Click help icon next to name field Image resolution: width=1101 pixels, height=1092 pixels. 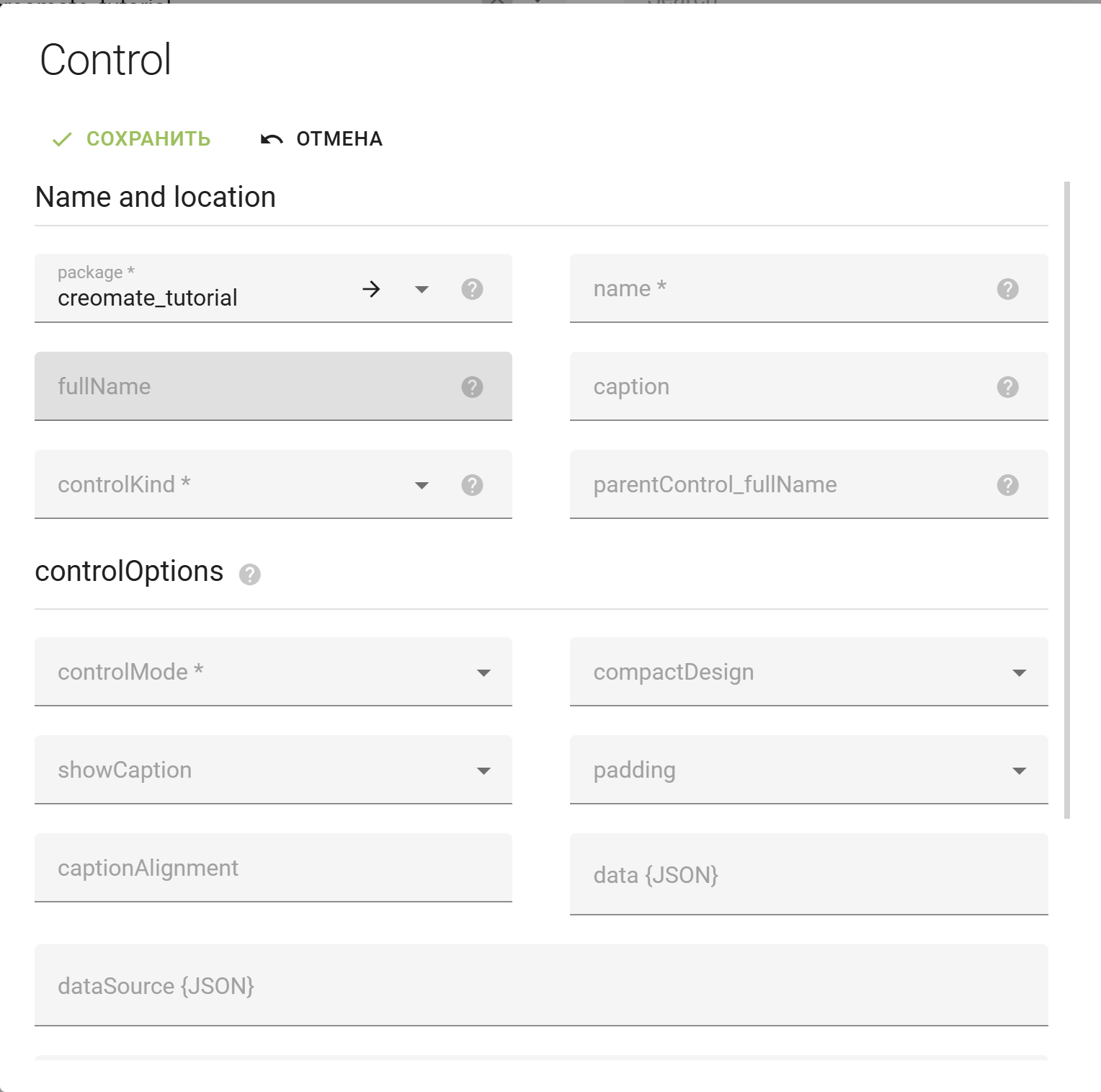click(x=1007, y=289)
